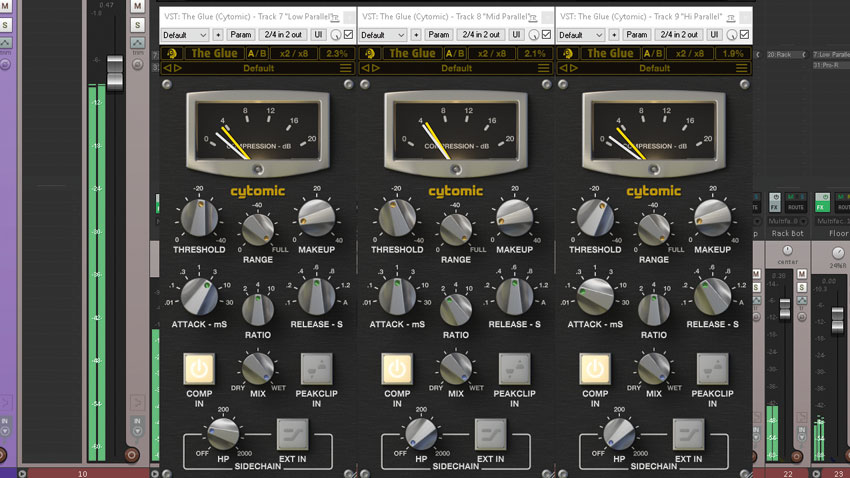Click the volume fader on the left mixer strip
This screenshot has height=478, width=850.
[x=115, y=73]
